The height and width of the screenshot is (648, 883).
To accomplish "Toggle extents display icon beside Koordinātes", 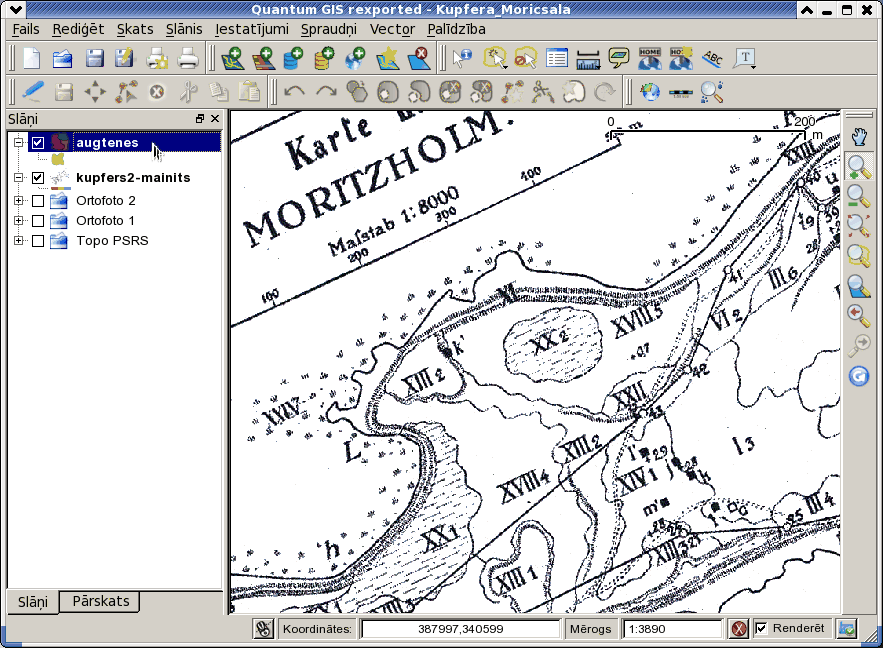I will pyautogui.click(x=263, y=629).
